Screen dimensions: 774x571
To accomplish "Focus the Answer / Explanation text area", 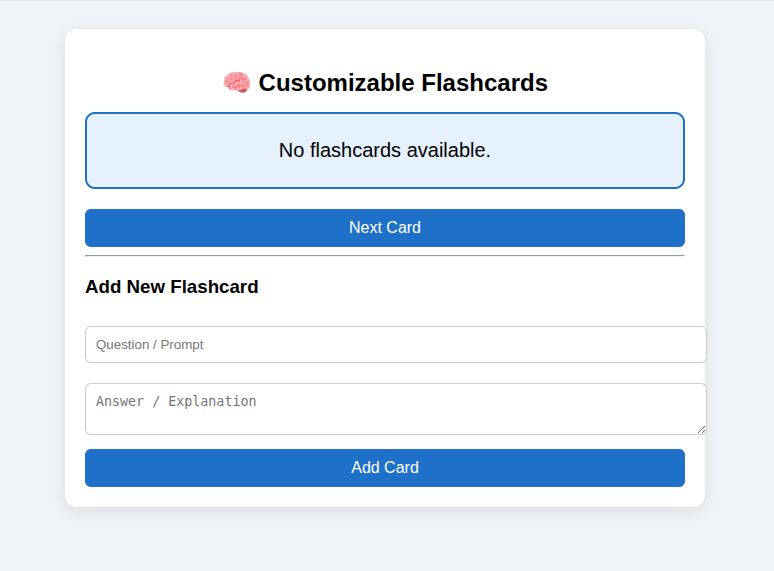I will pos(395,409).
